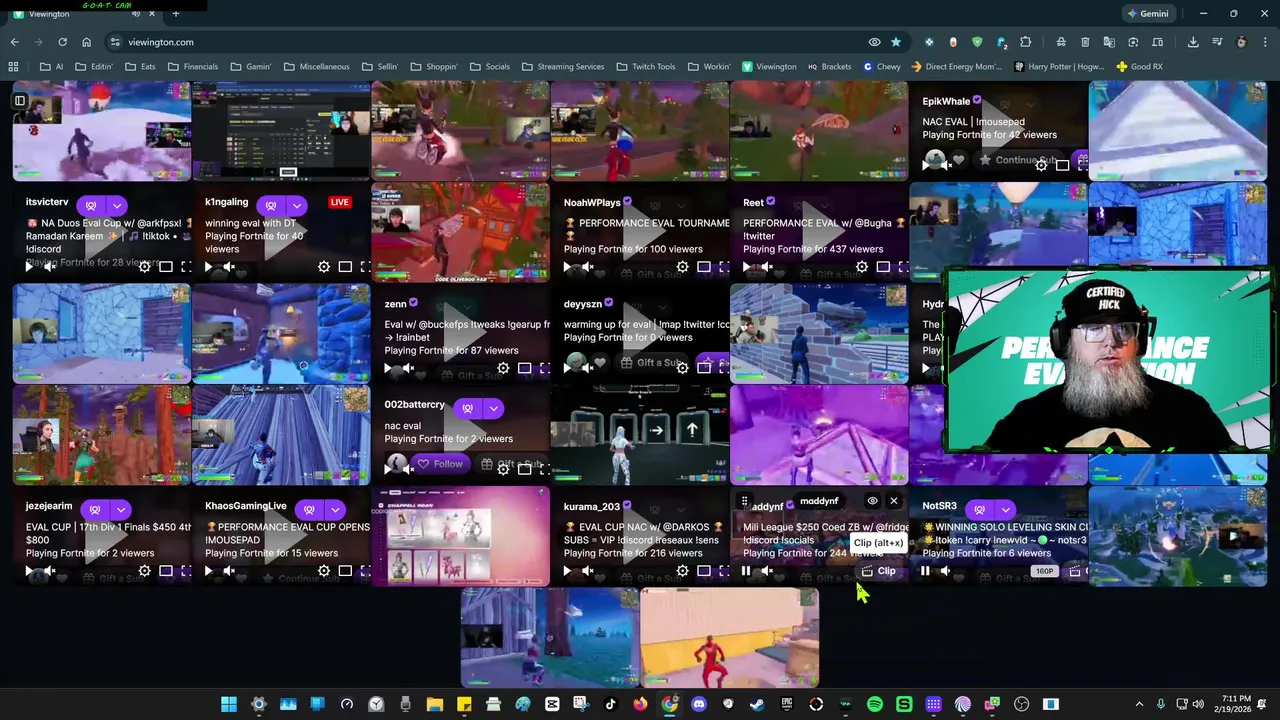Grab the maddynf tile drag handle
Image resolution: width=1280 pixels, height=720 pixels.
[744, 501]
